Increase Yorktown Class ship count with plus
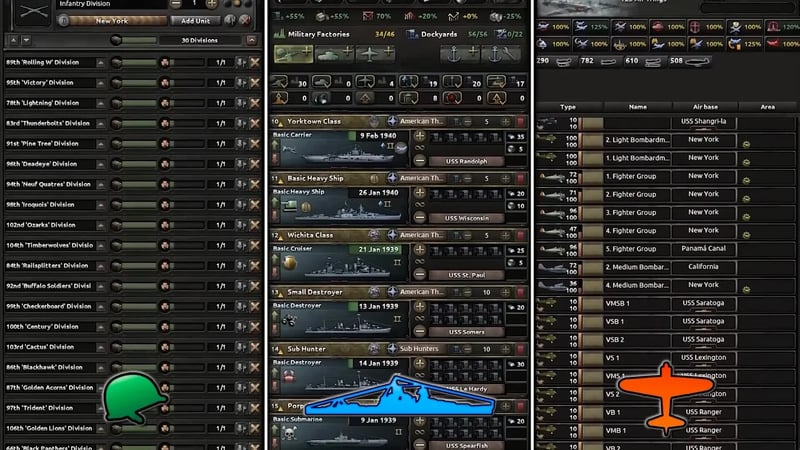The image size is (800, 450). coord(505,122)
